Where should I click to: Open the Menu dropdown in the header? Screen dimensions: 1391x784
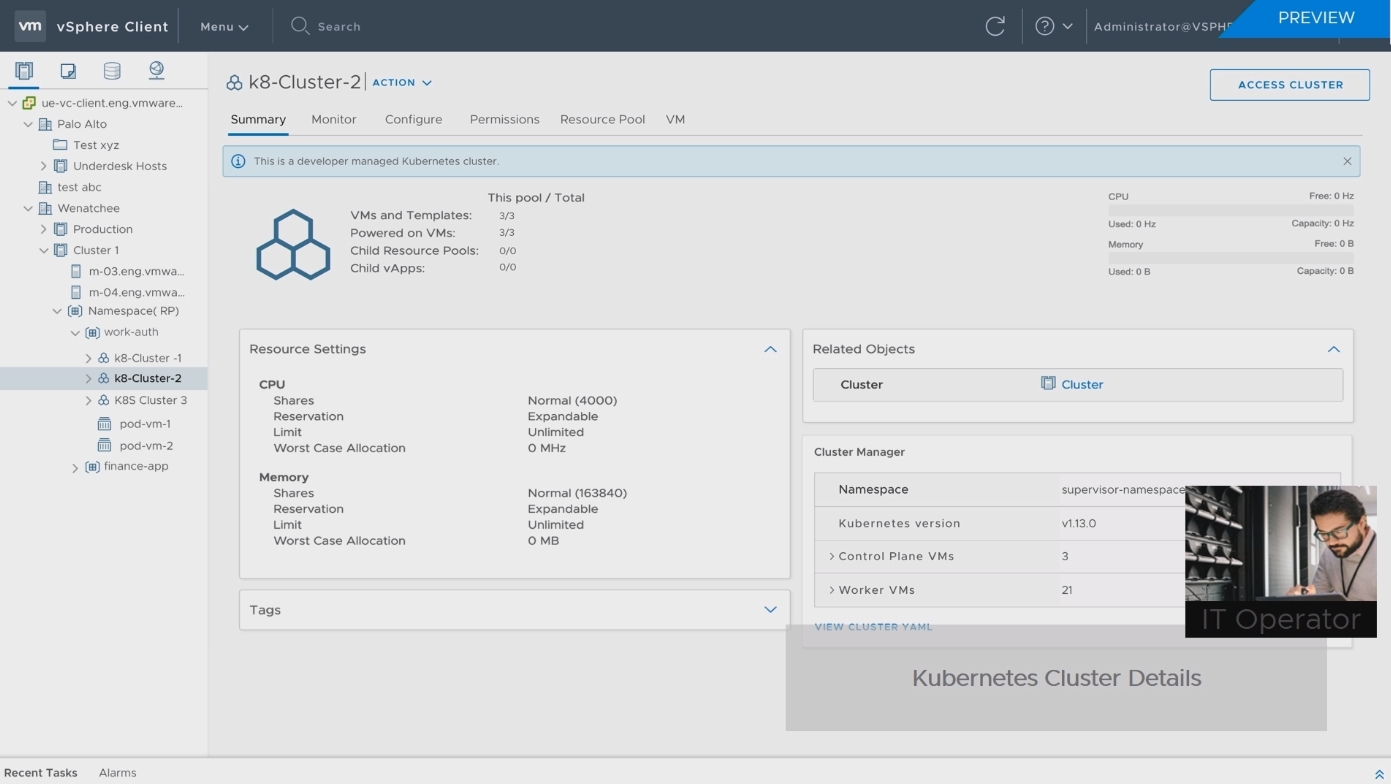pos(224,27)
